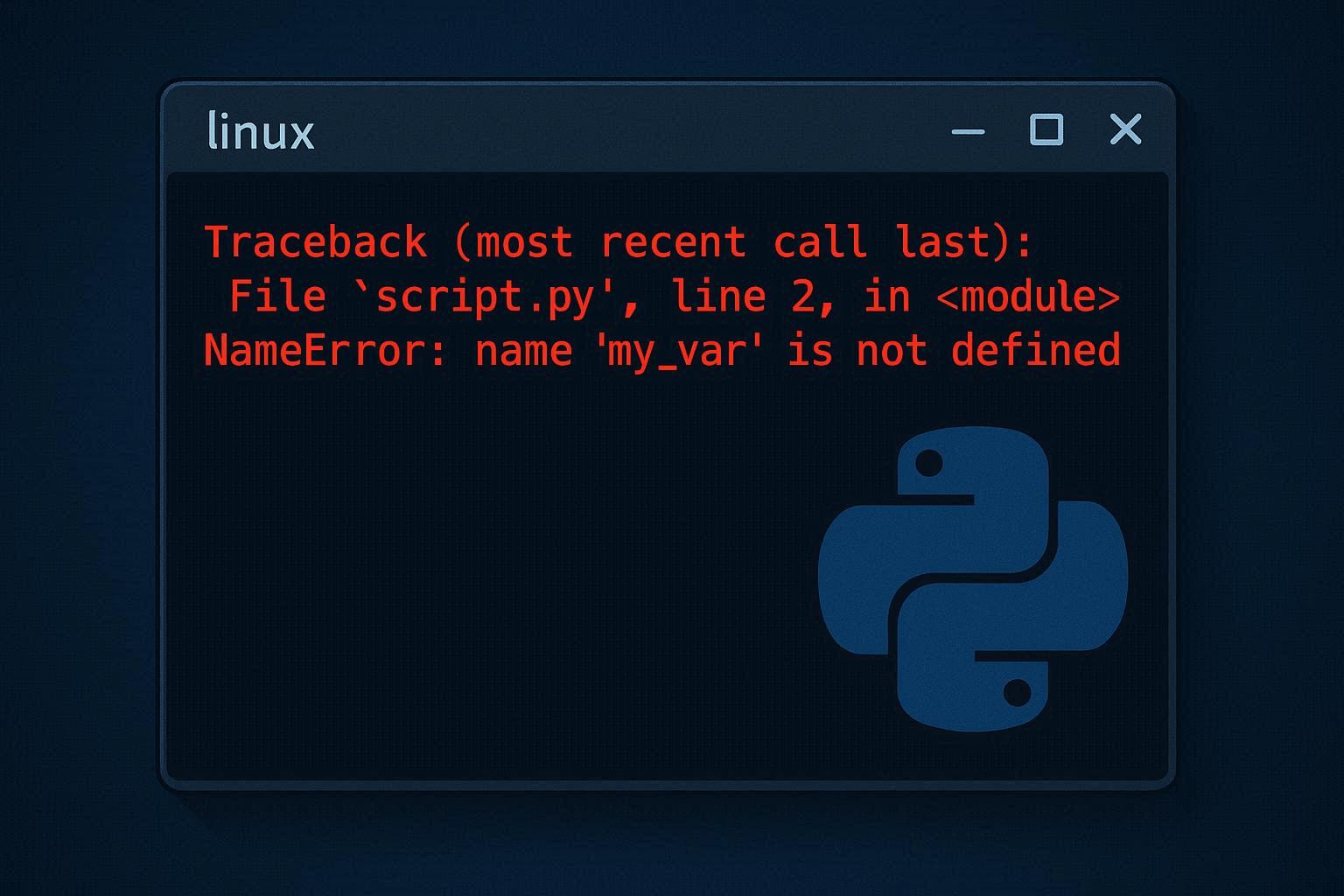Click the lower dot on the Python logo
Viewport: 1344px width, 896px height.
tap(1018, 690)
